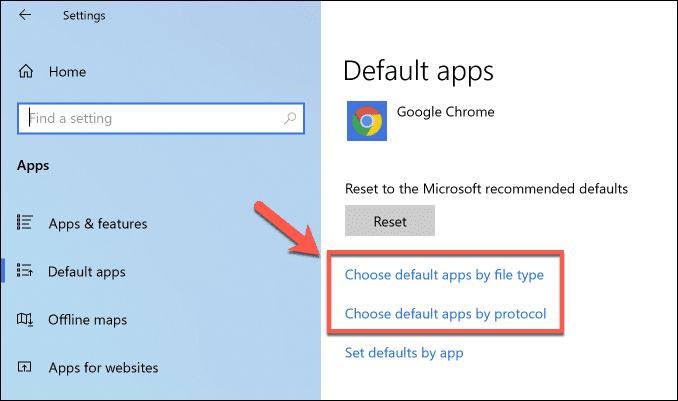The height and width of the screenshot is (401, 678).
Task: Click the Offline maps map icon
Action: point(26,319)
